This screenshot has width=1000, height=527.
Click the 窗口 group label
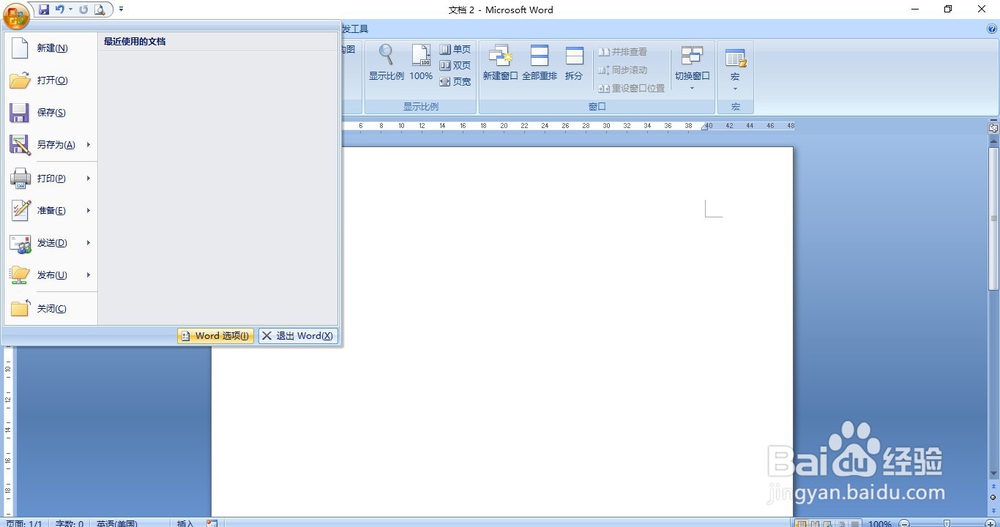(597, 107)
